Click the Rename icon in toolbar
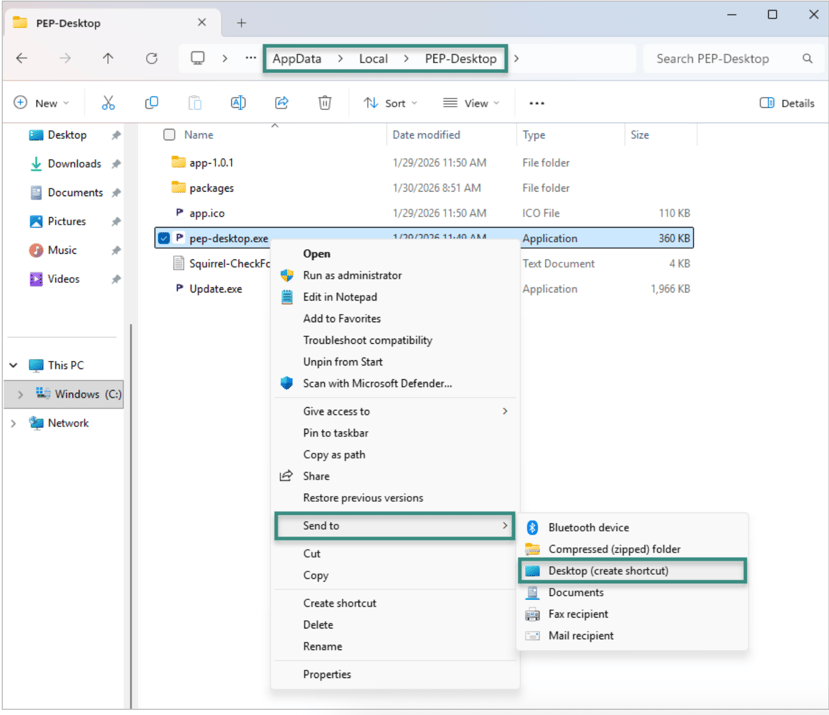 point(238,103)
